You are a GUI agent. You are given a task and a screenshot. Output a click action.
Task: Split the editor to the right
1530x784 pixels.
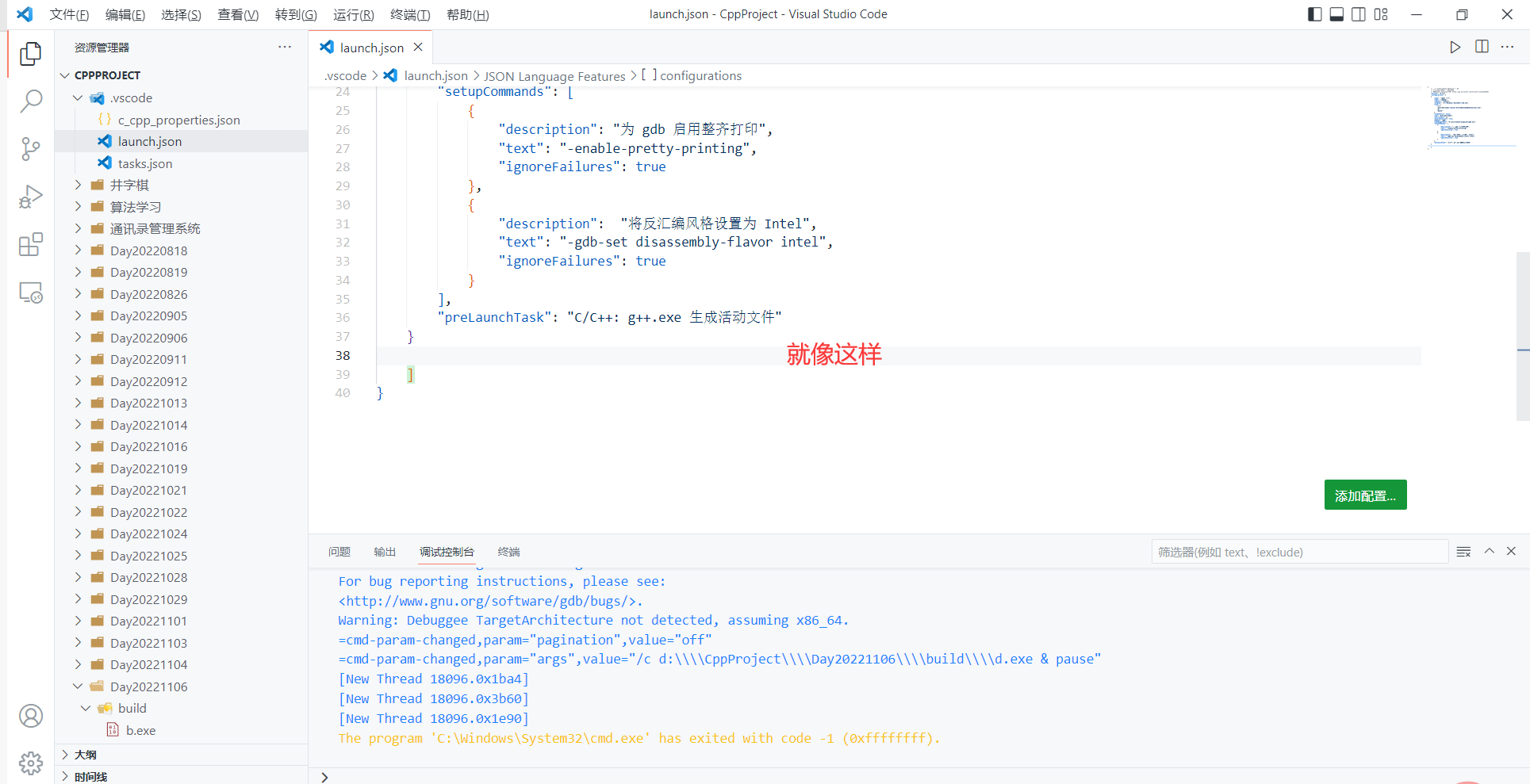1482,47
